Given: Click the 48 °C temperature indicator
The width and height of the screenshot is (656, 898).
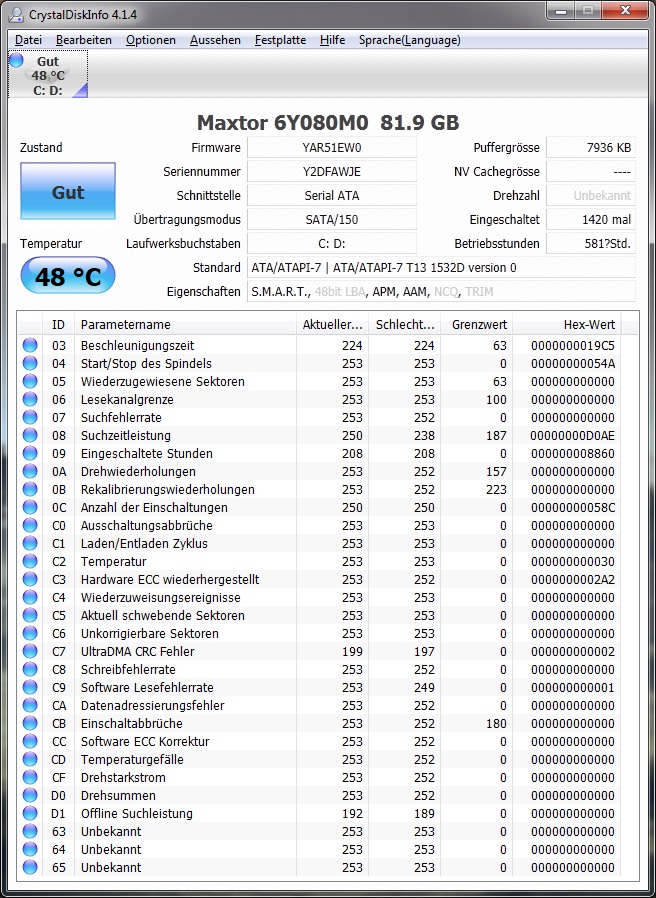Looking at the screenshot, I should pos(68,276).
